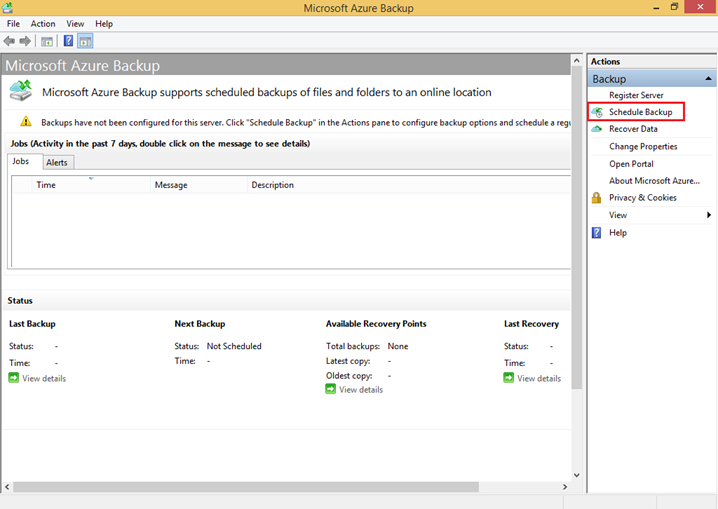Screen dimensions: 718x509
Task: Open the File menu
Action: pos(13,24)
